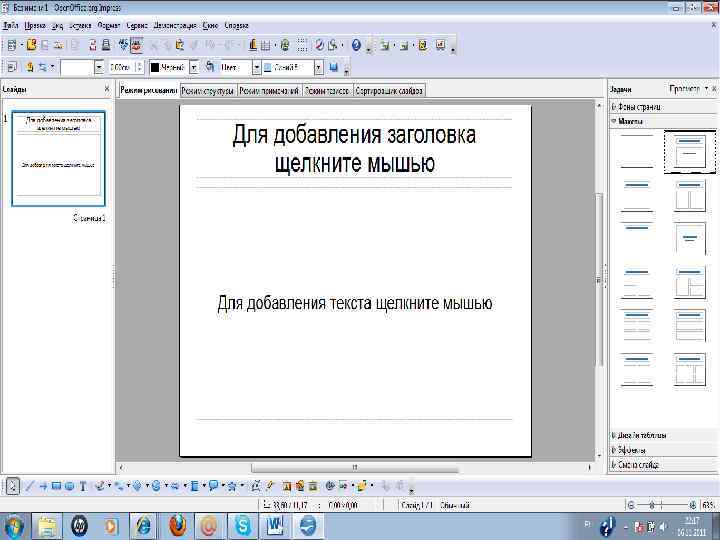Open Skype from the taskbar
This screenshot has height=540, width=720.
242,525
